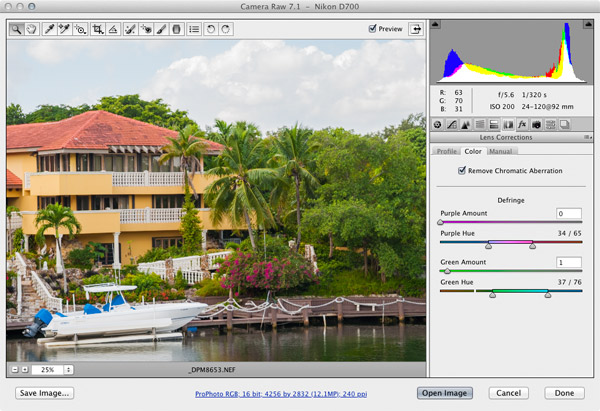Viewport: 600px width, 411px height.
Task: Disable Remove Chromatic Aberration
Action: click(x=461, y=171)
